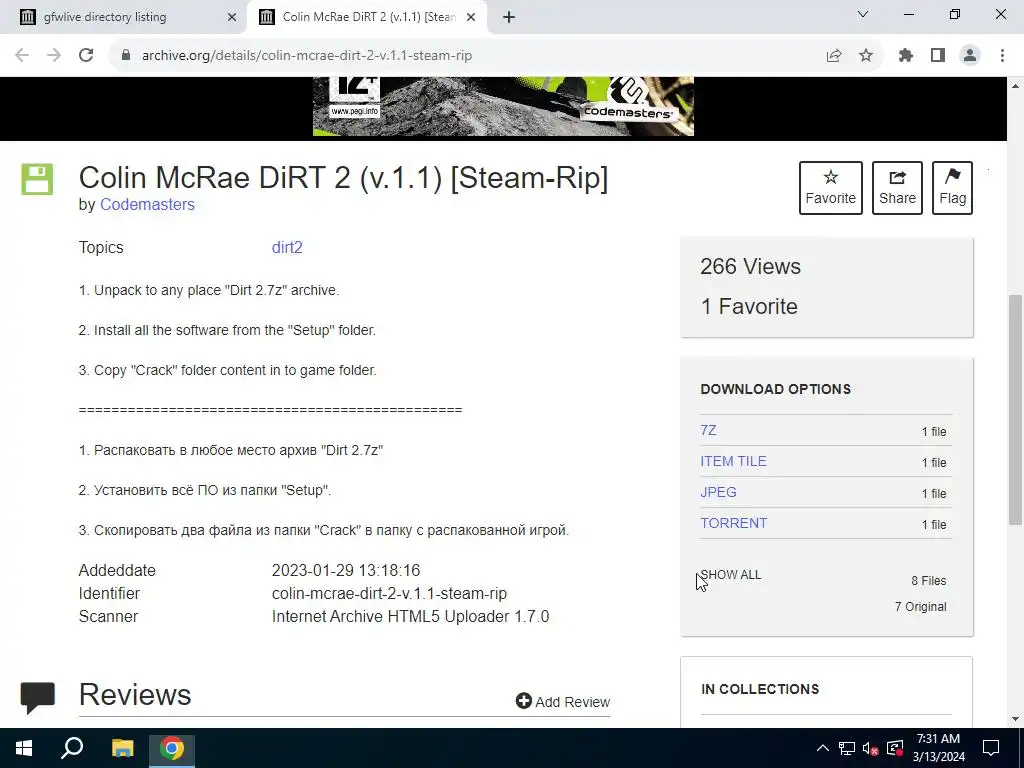
Task: Click the browser forward arrow
Action: [x=54, y=56]
